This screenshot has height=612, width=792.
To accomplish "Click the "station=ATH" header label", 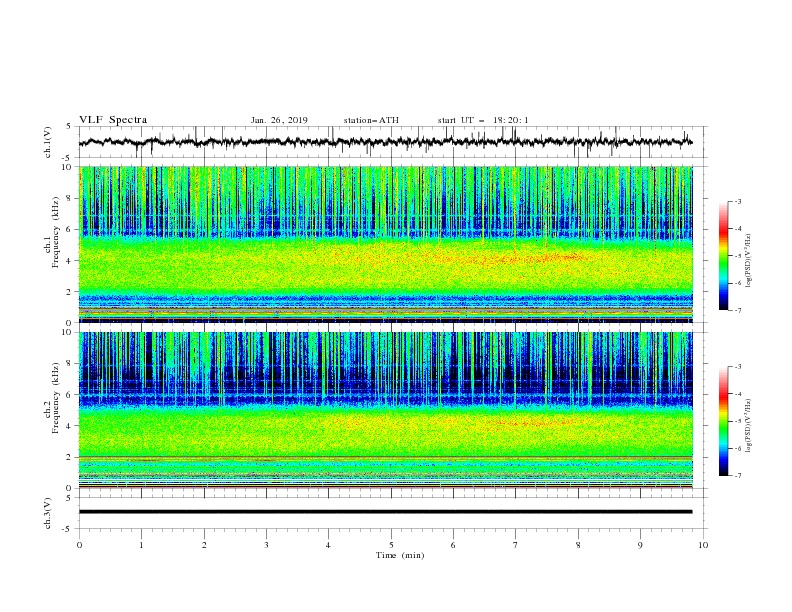I will (x=371, y=120).
